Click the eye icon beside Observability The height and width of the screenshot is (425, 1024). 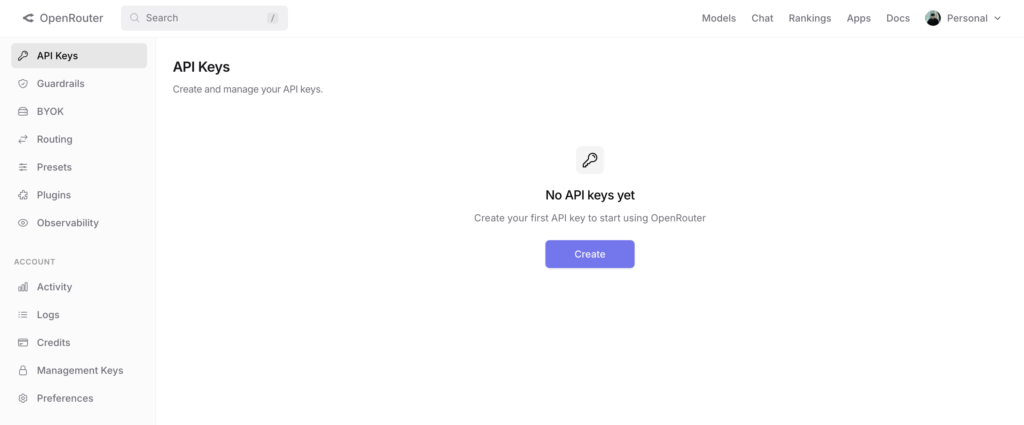[23, 223]
